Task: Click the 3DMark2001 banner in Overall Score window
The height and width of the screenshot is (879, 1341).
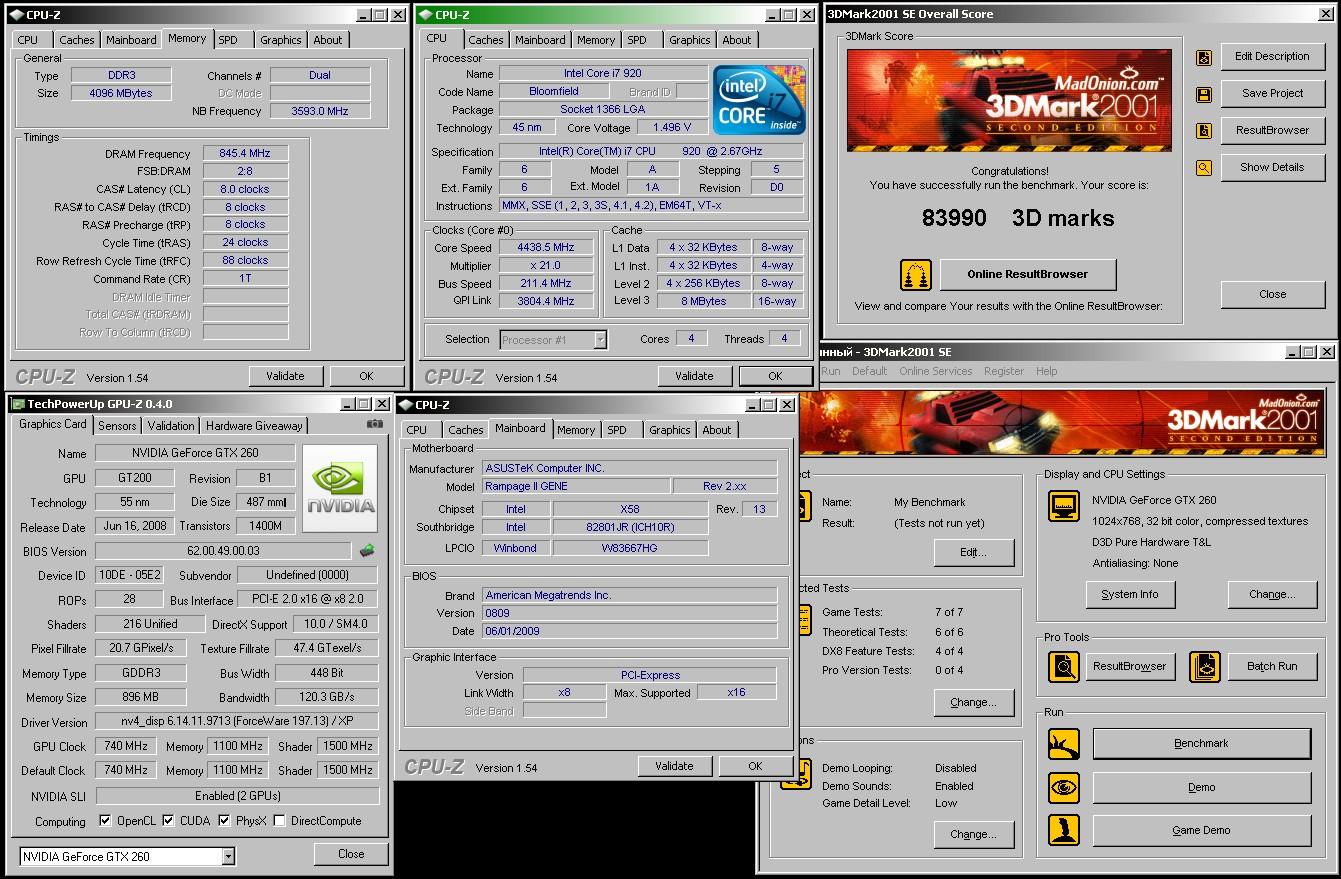Action: (x=1009, y=100)
